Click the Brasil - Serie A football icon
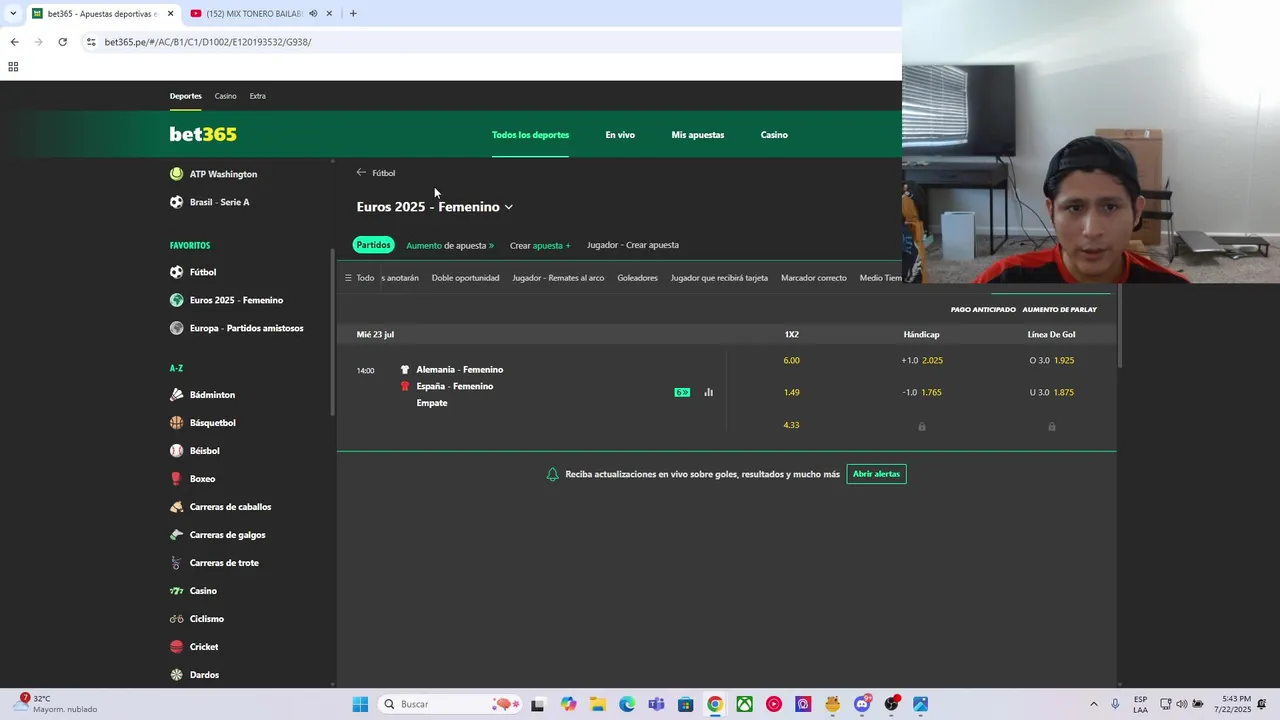The height and width of the screenshot is (720, 1280). [x=176, y=202]
